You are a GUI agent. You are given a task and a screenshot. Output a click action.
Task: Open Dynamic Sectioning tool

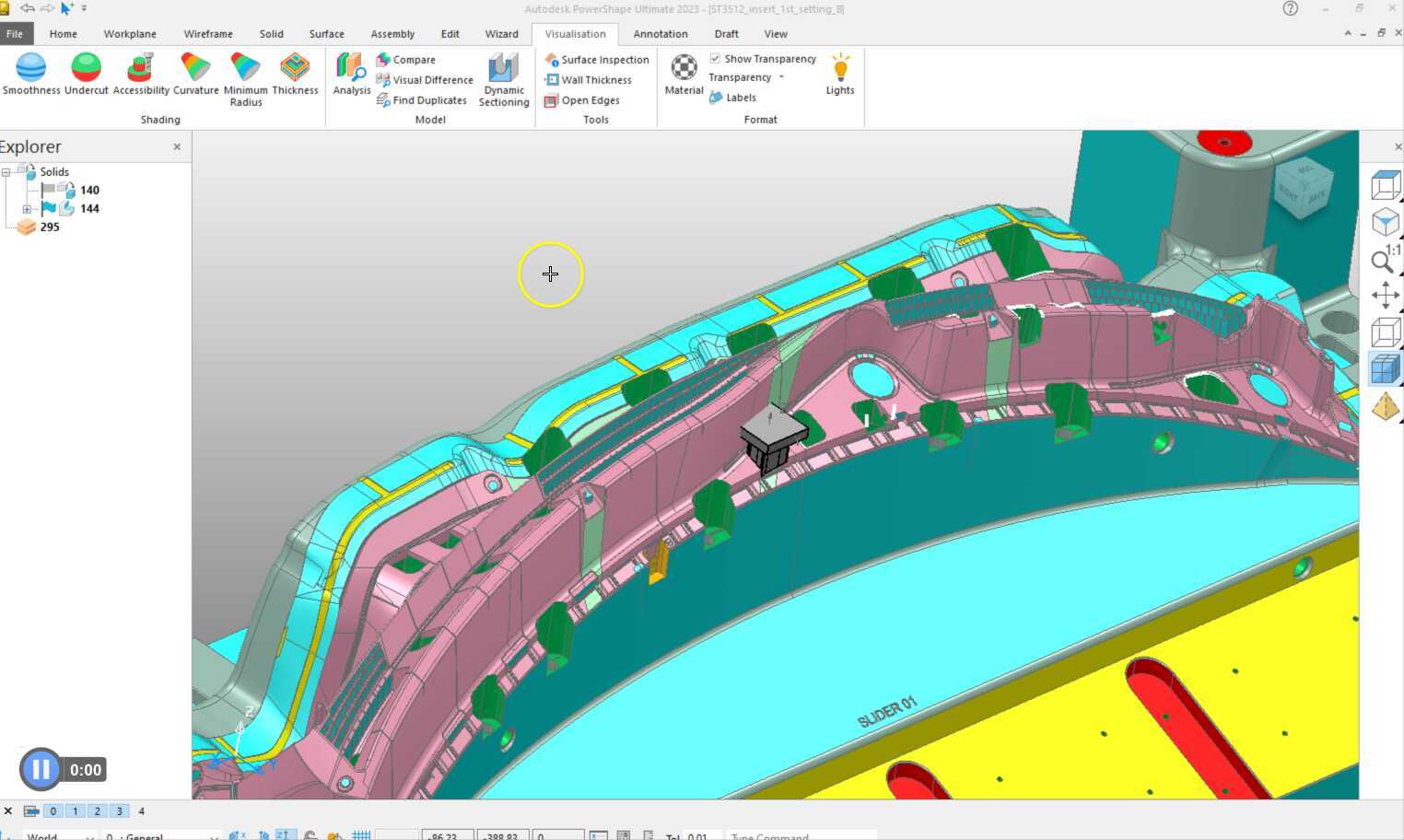[503, 79]
